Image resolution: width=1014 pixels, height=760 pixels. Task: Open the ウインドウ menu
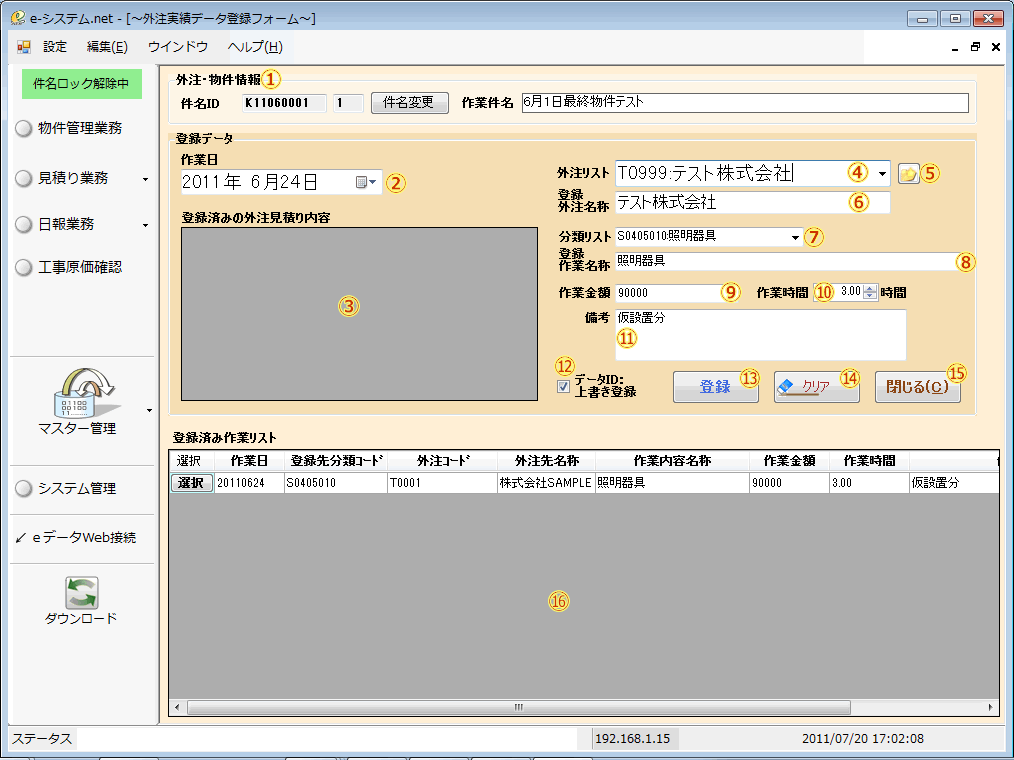178,47
